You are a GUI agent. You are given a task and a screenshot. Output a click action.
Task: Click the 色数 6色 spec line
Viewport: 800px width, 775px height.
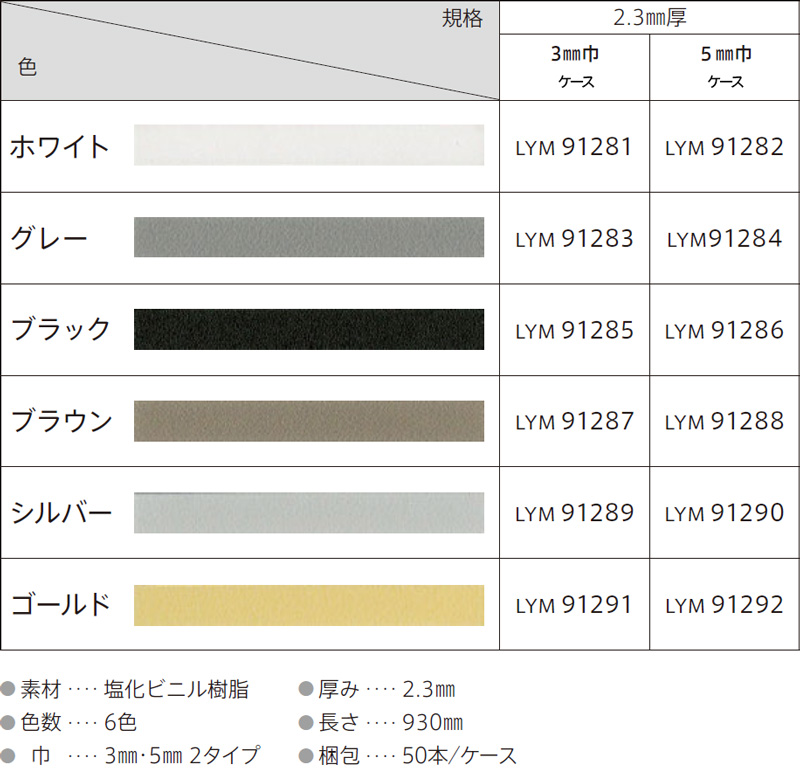coord(69,722)
